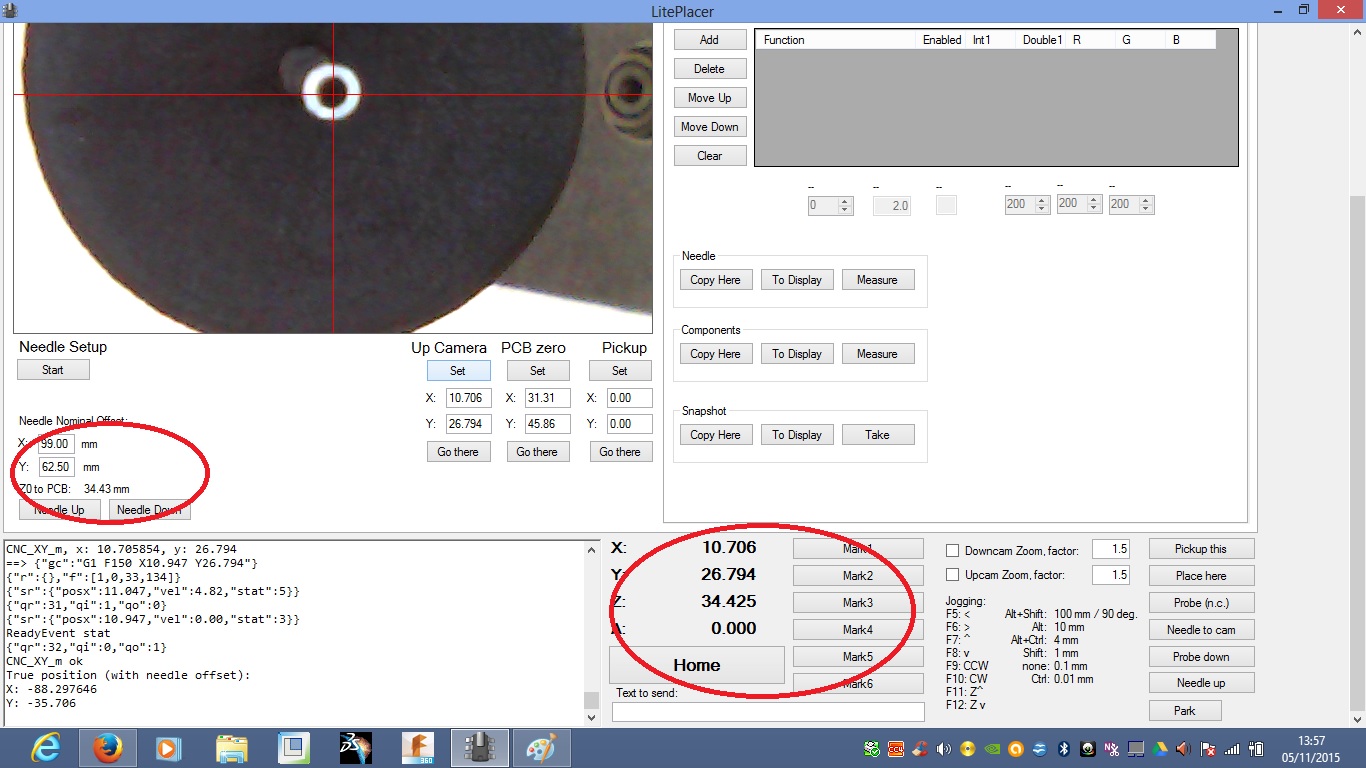Click Copy Here in the Components group
The height and width of the screenshot is (768, 1366).
click(715, 354)
